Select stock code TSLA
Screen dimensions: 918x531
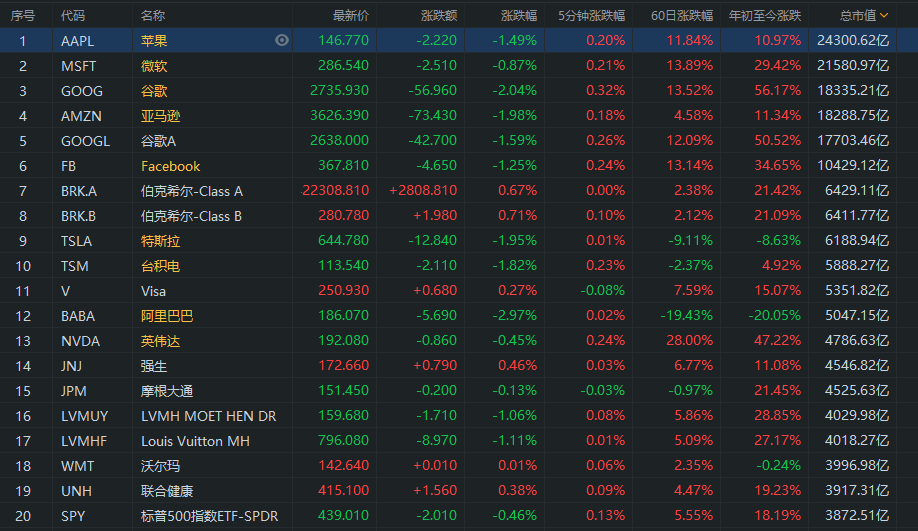[x=76, y=241]
